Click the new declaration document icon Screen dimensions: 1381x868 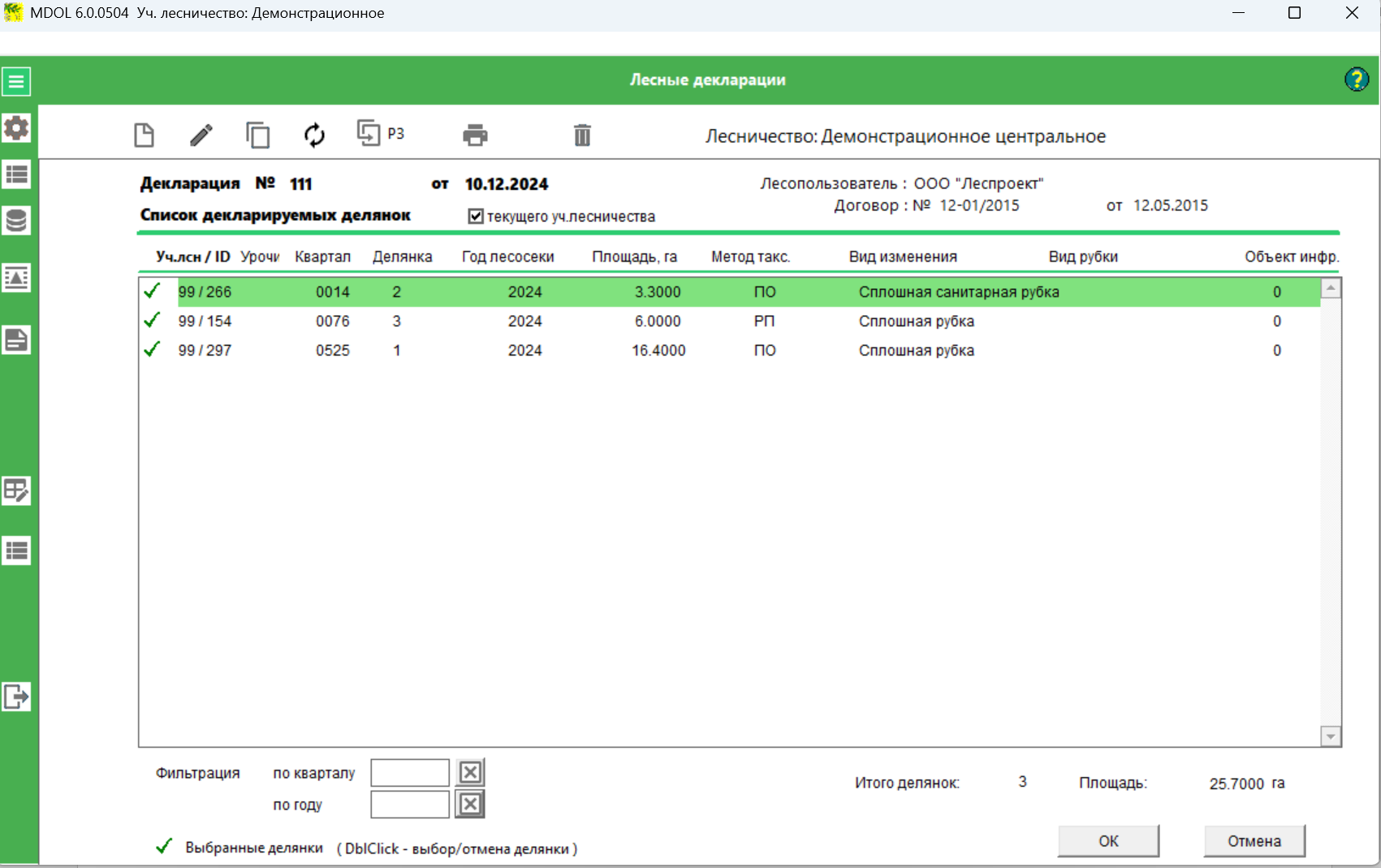[x=144, y=135]
